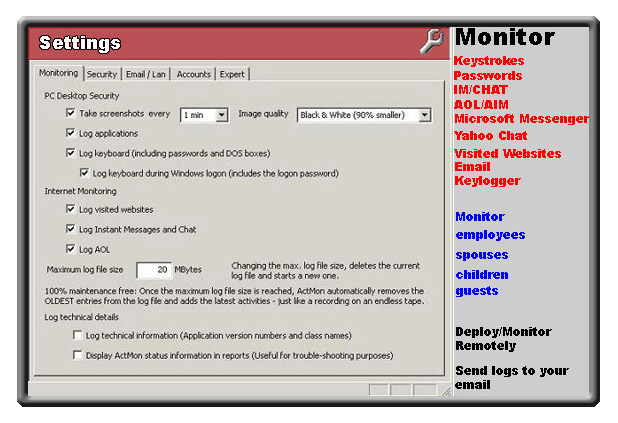Disable Log keyboard during Windows logon
The height and width of the screenshot is (423, 618).
(x=84, y=173)
